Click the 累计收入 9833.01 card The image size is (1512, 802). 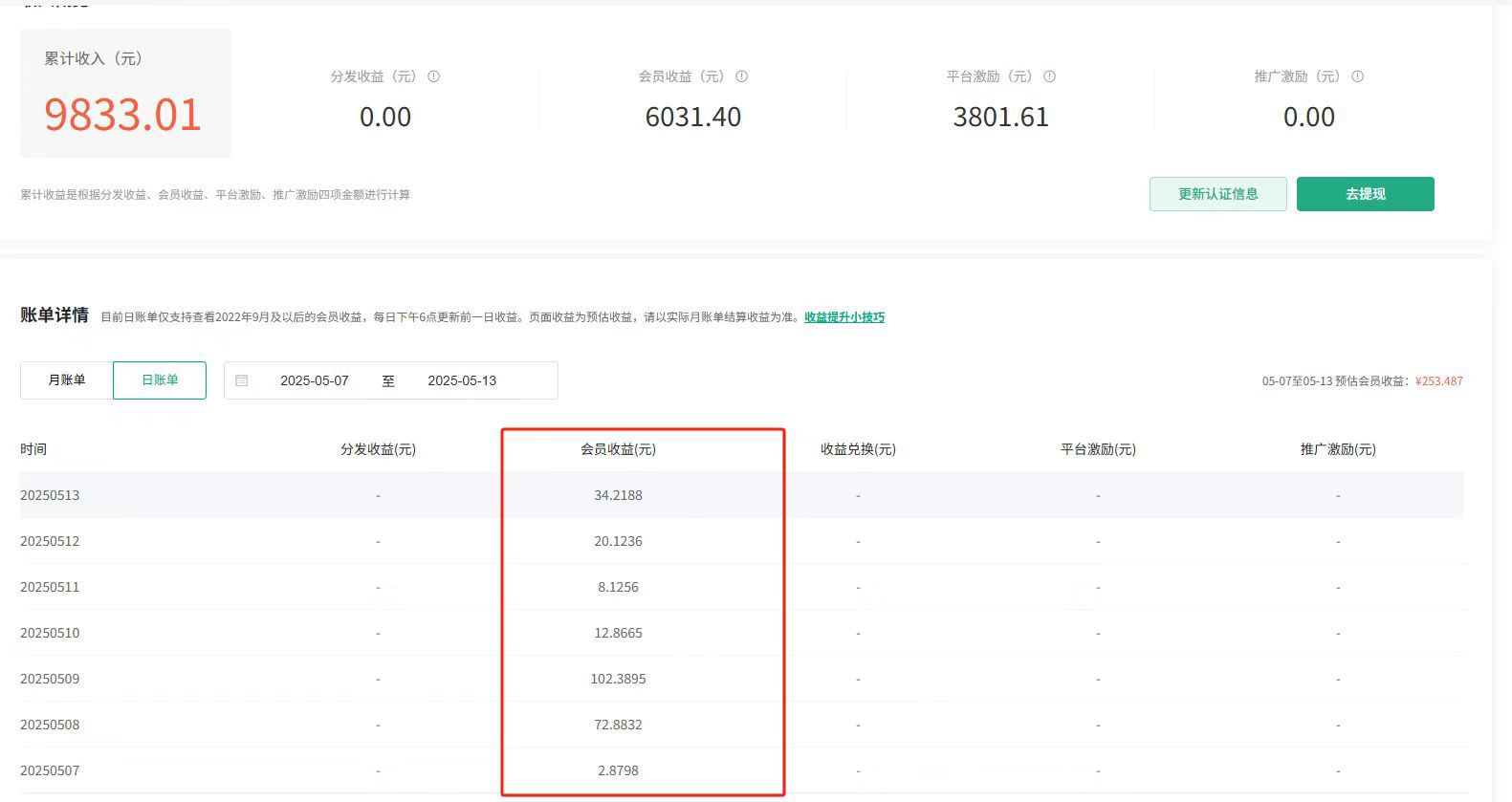[x=125, y=93]
